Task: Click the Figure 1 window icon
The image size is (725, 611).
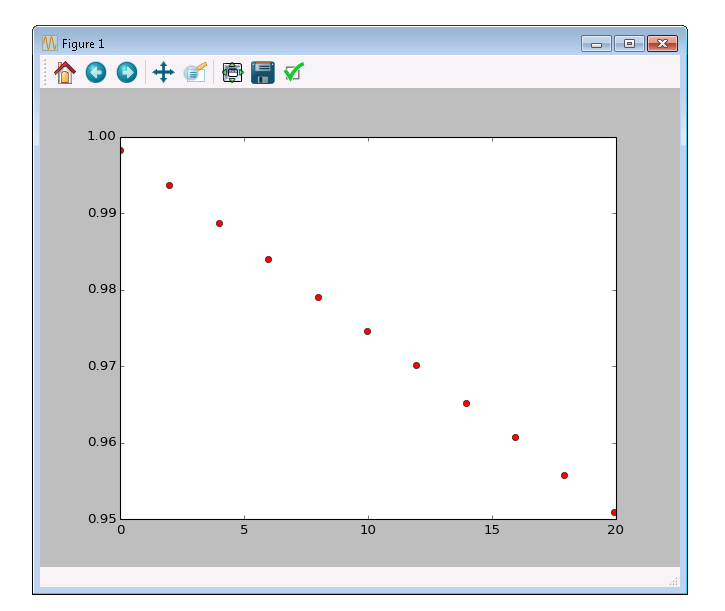Action: click(49, 43)
